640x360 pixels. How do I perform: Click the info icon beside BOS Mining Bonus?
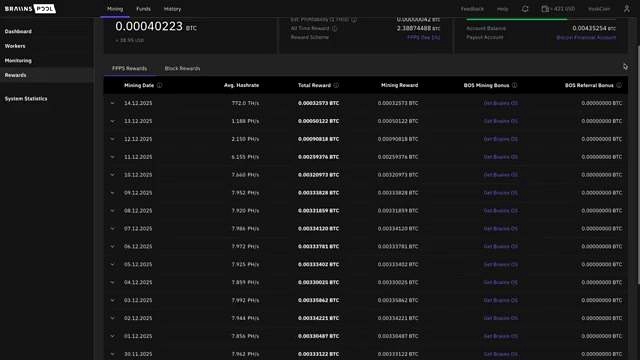pyautogui.click(x=515, y=85)
